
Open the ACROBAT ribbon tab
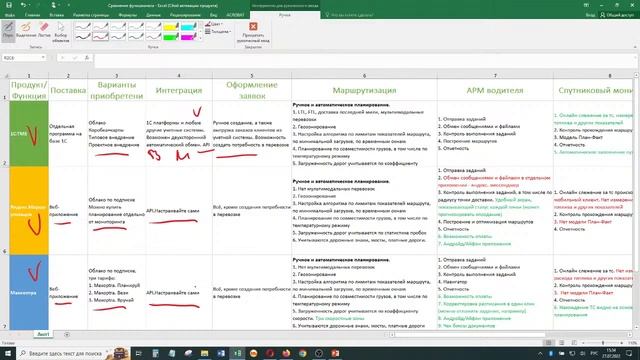pyautogui.click(x=235, y=15)
